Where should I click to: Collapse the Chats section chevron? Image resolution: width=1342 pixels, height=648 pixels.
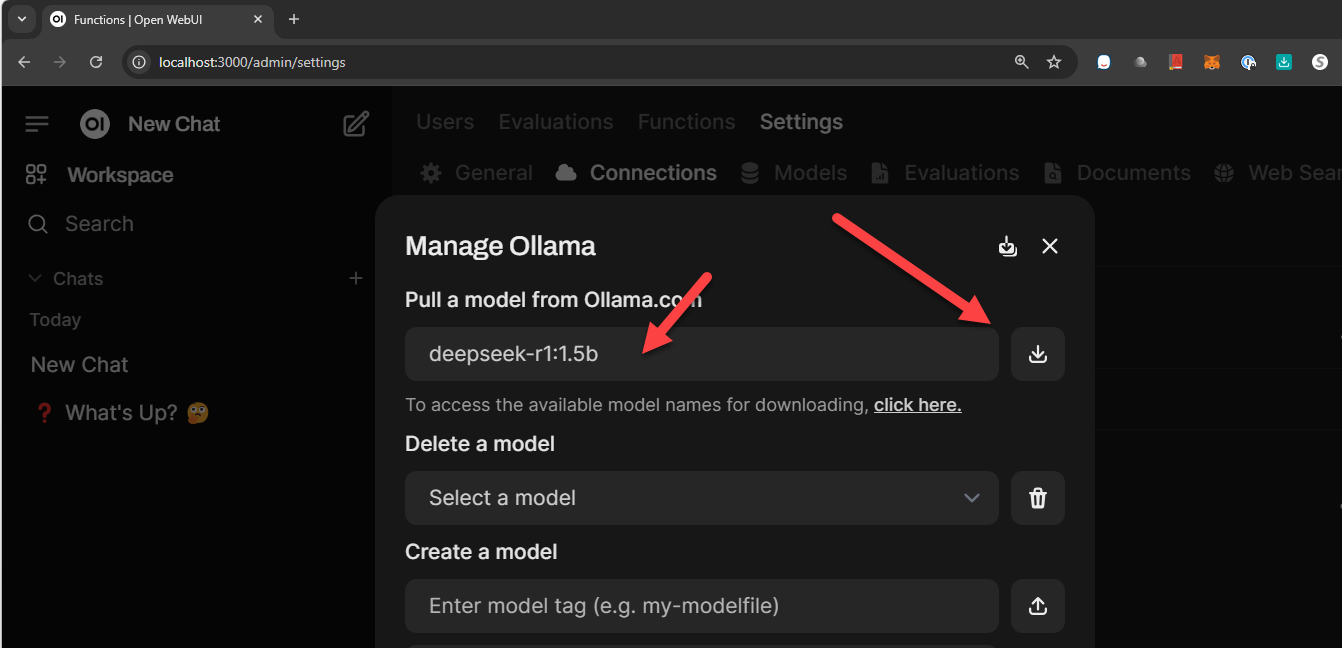[36, 278]
